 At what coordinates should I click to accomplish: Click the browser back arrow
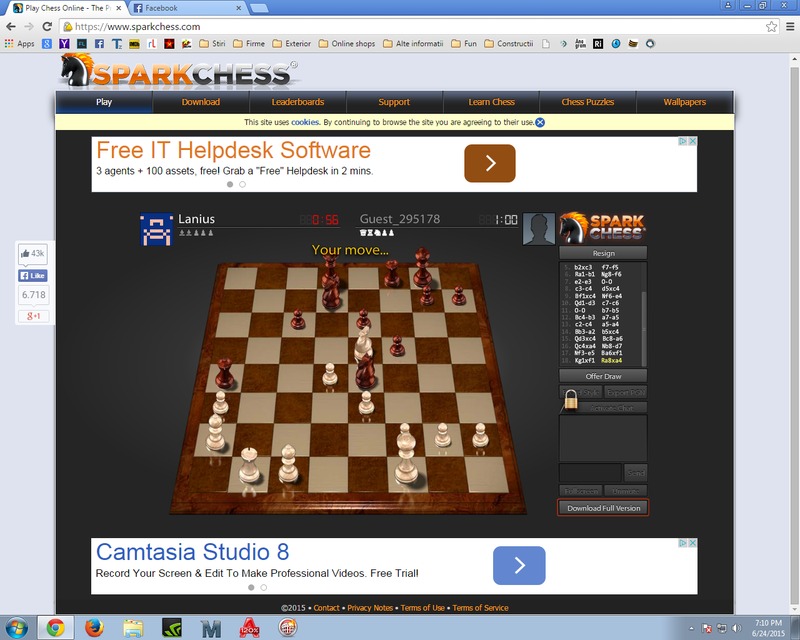pos(11,27)
